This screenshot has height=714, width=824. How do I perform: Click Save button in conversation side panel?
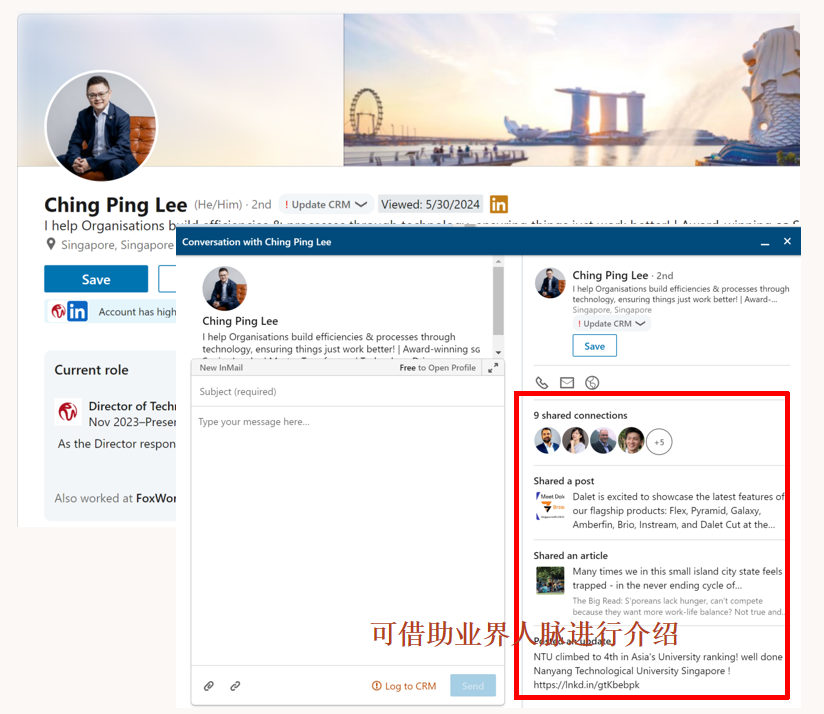[x=594, y=346]
